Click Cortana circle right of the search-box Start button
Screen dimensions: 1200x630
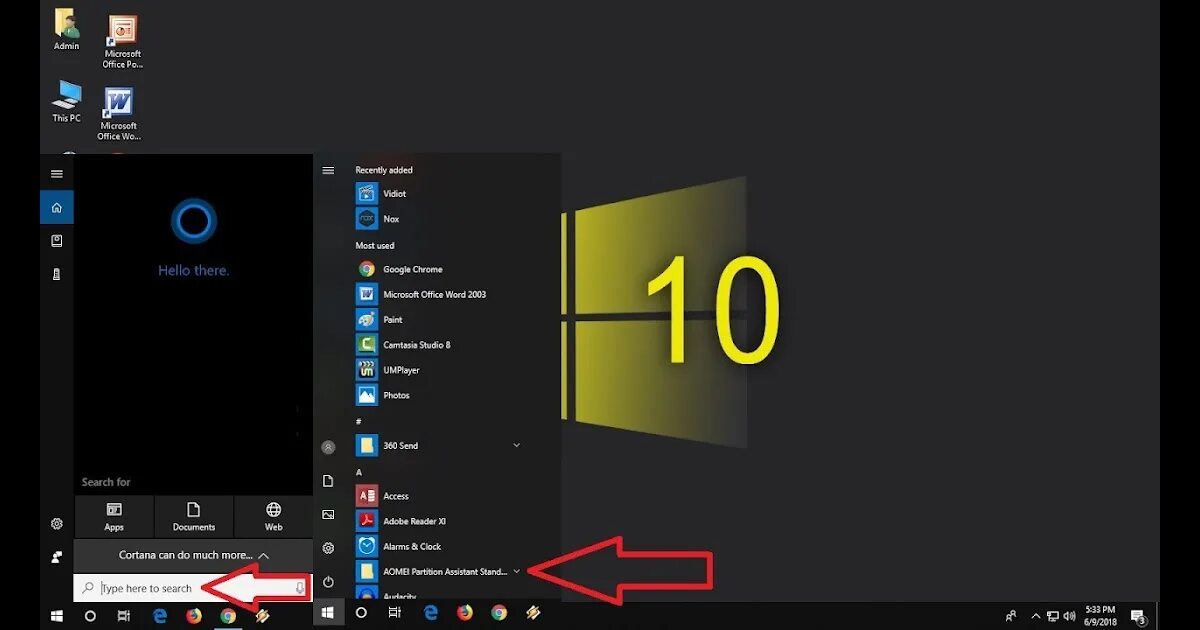point(90,616)
